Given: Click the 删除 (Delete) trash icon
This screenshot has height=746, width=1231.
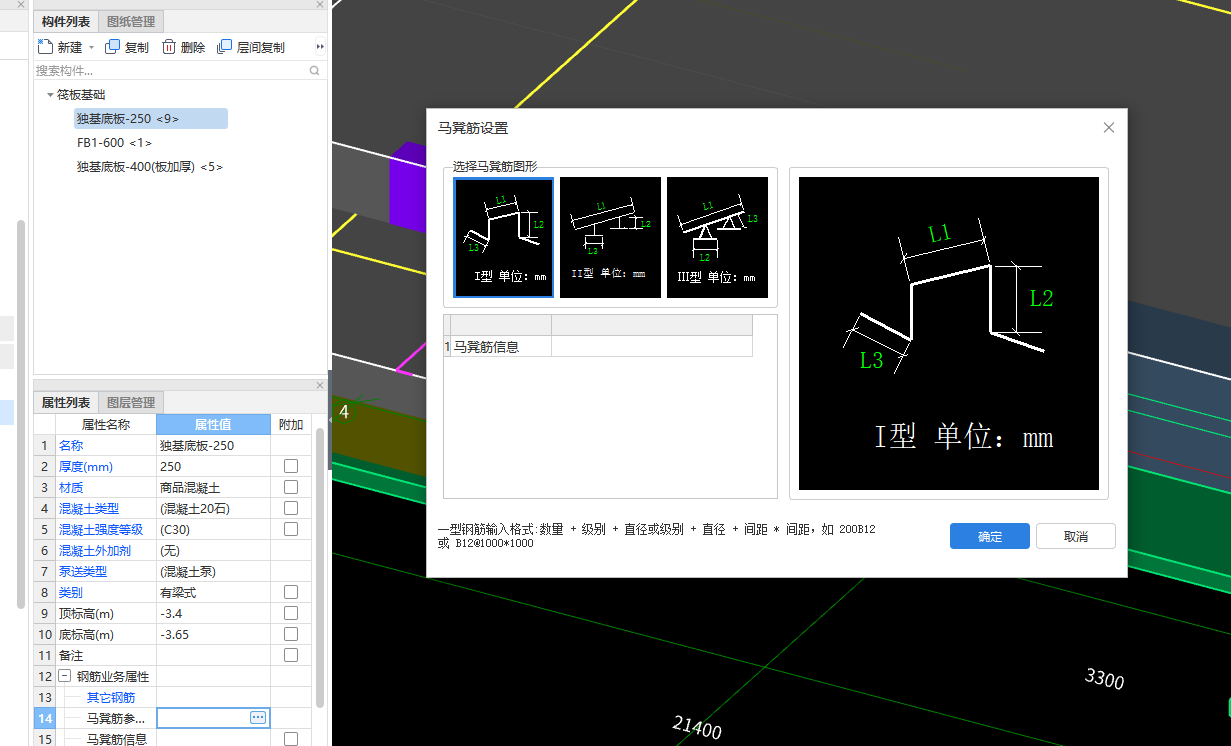Looking at the screenshot, I should (x=169, y=46).
